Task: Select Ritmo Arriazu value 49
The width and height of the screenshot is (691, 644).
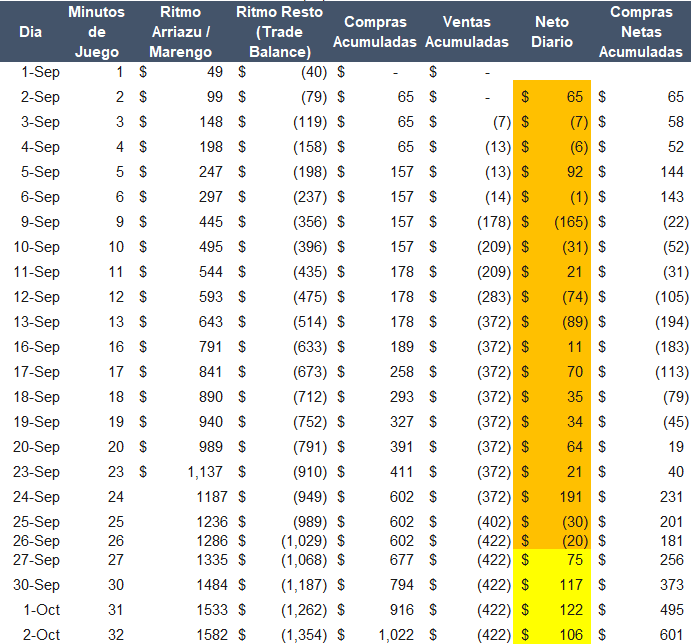Action: [215, 72]
